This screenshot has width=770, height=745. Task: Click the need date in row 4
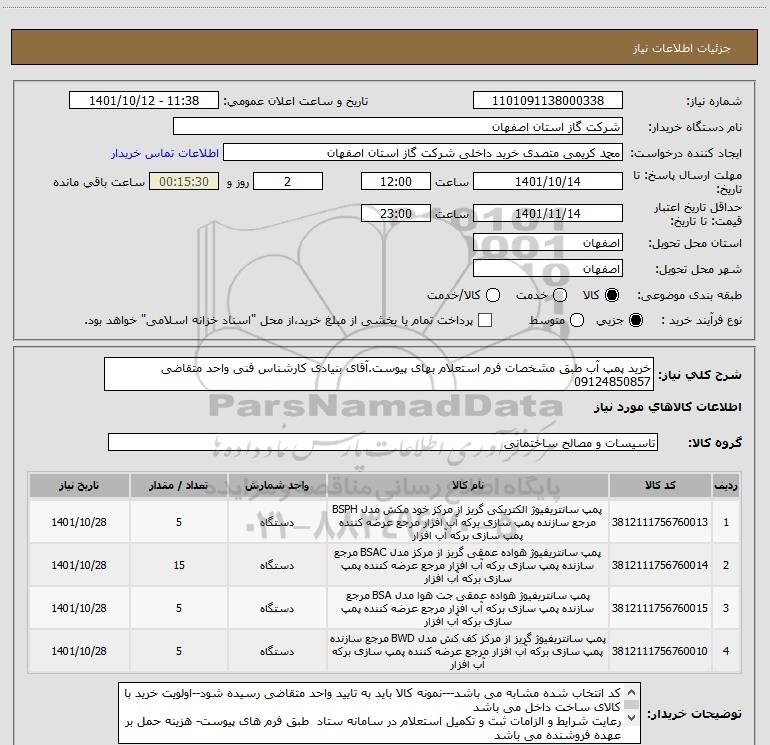tap(79, 651)
